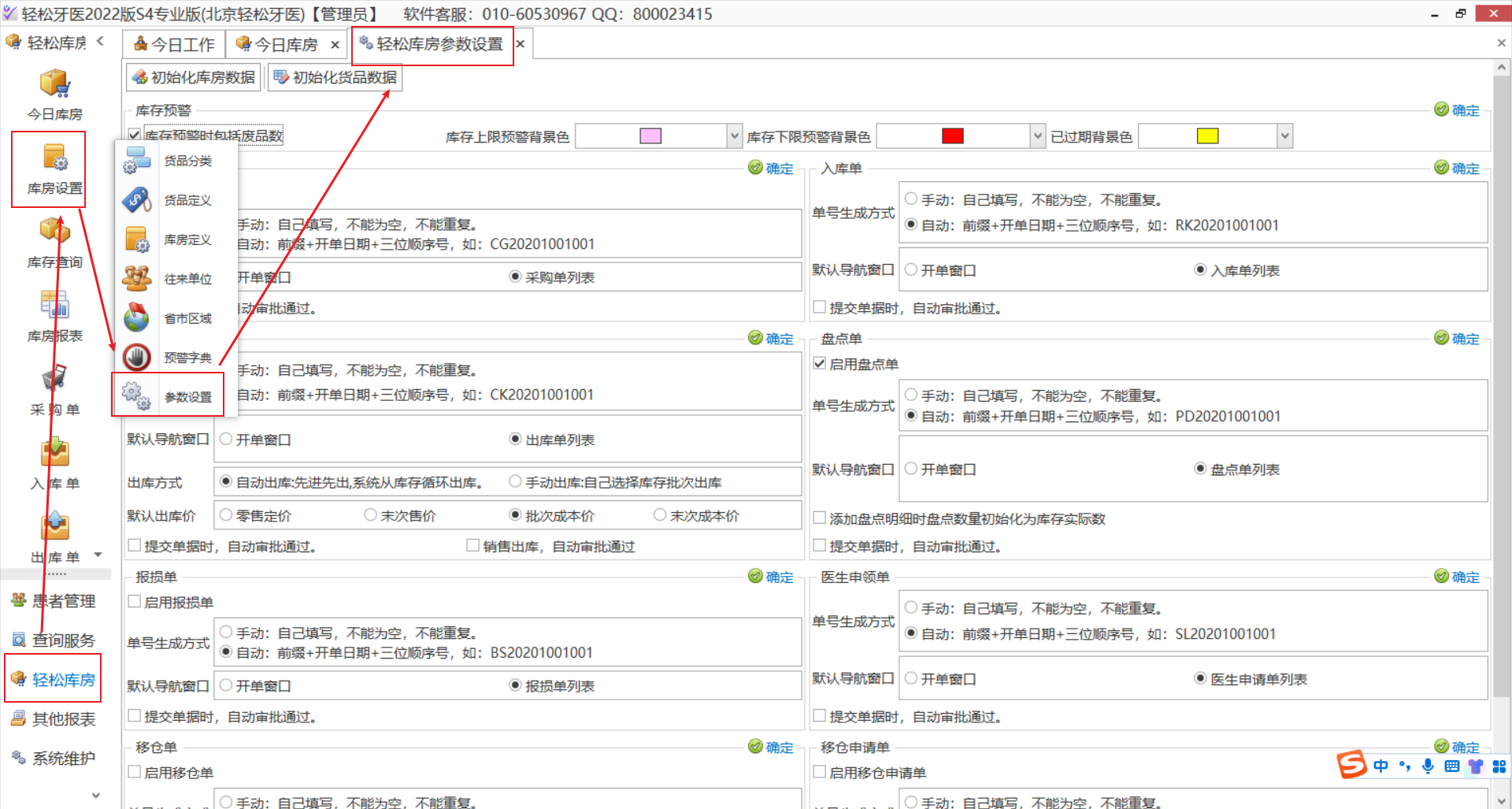Click pink upper-limit warning color swatch

tap(650, 135)
